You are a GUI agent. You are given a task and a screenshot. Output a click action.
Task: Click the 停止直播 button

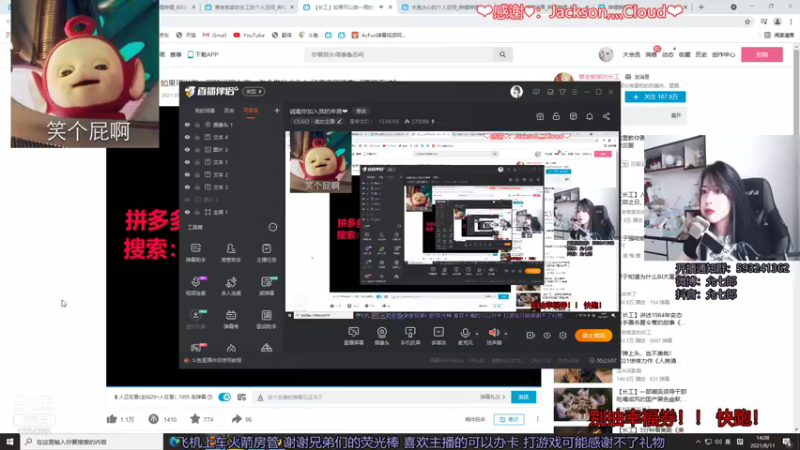coord(593,335)
